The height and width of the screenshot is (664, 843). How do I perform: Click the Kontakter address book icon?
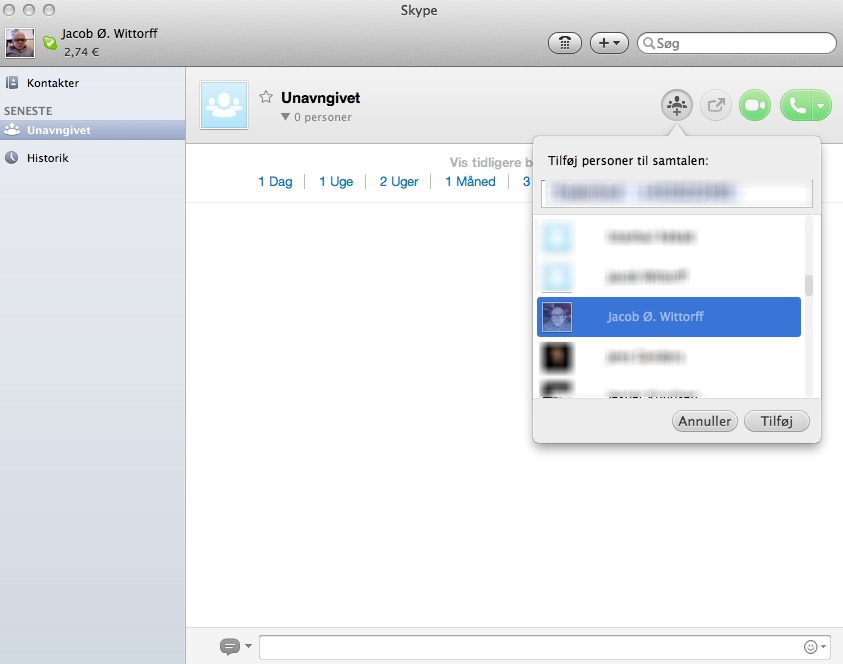pyautogui.click(x=12, y=83)
